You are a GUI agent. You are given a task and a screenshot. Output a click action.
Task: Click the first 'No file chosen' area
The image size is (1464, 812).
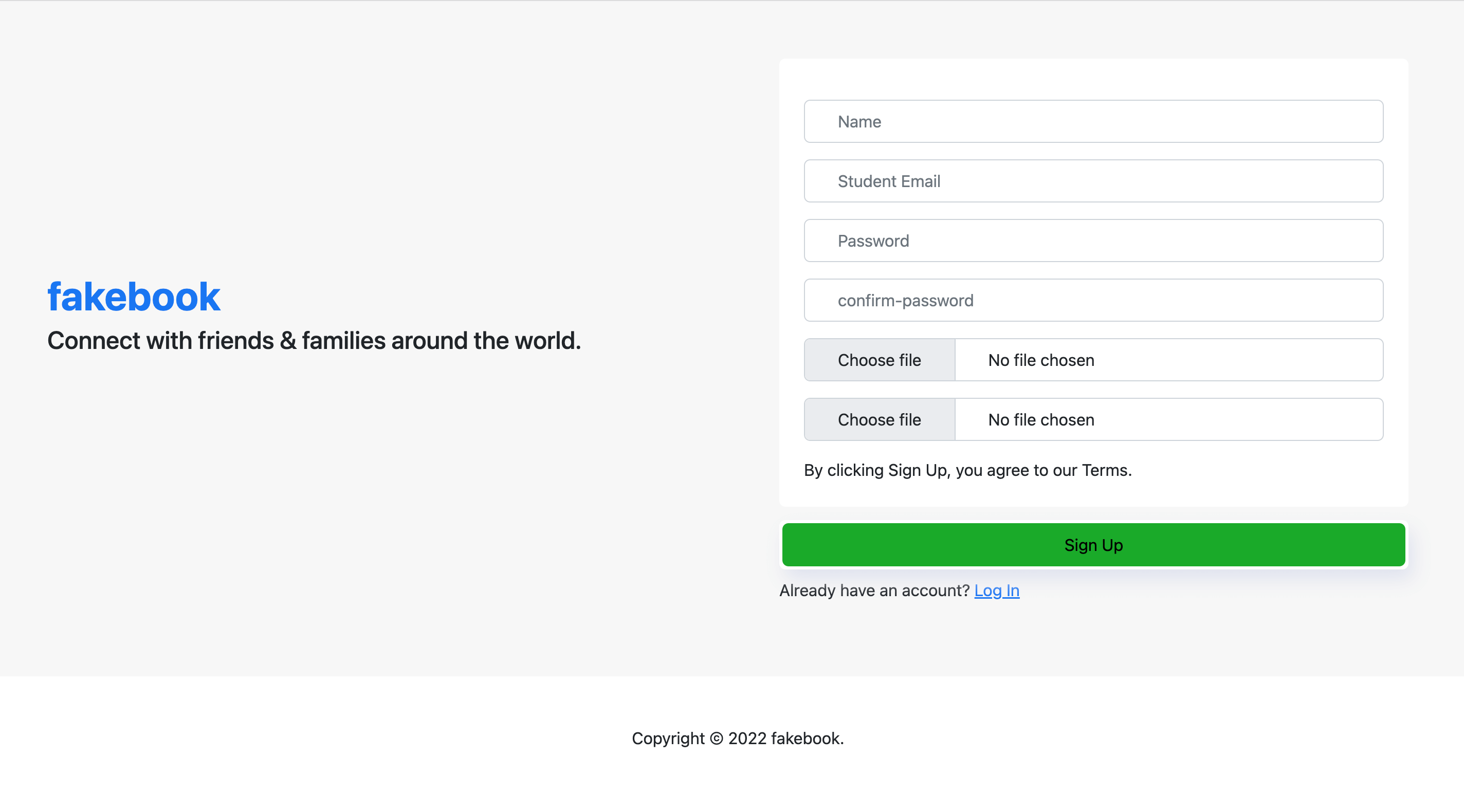(1168, 360)
